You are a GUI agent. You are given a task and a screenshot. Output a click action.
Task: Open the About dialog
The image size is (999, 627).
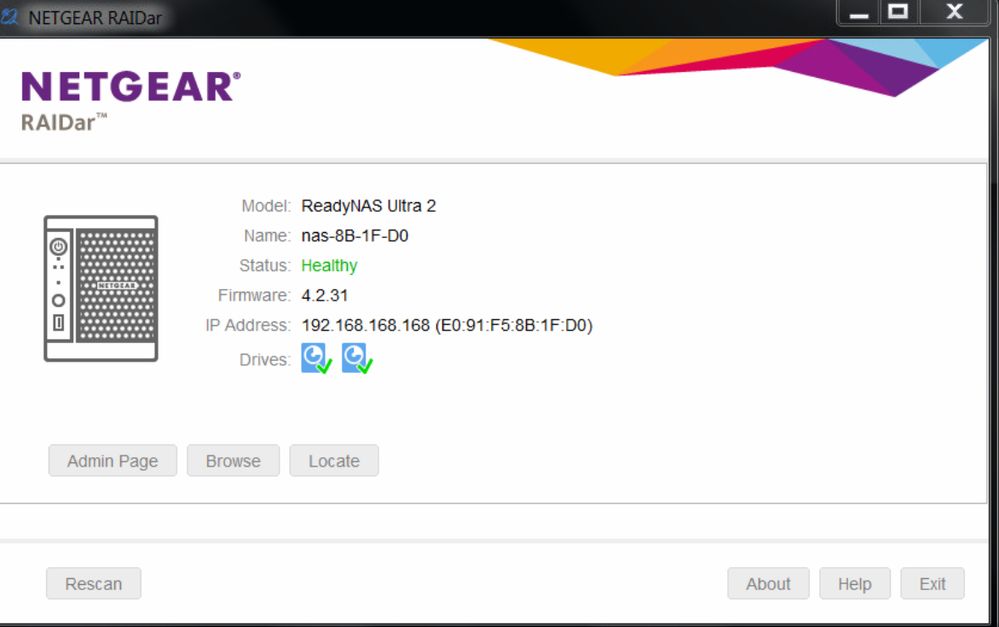(768, 584)
